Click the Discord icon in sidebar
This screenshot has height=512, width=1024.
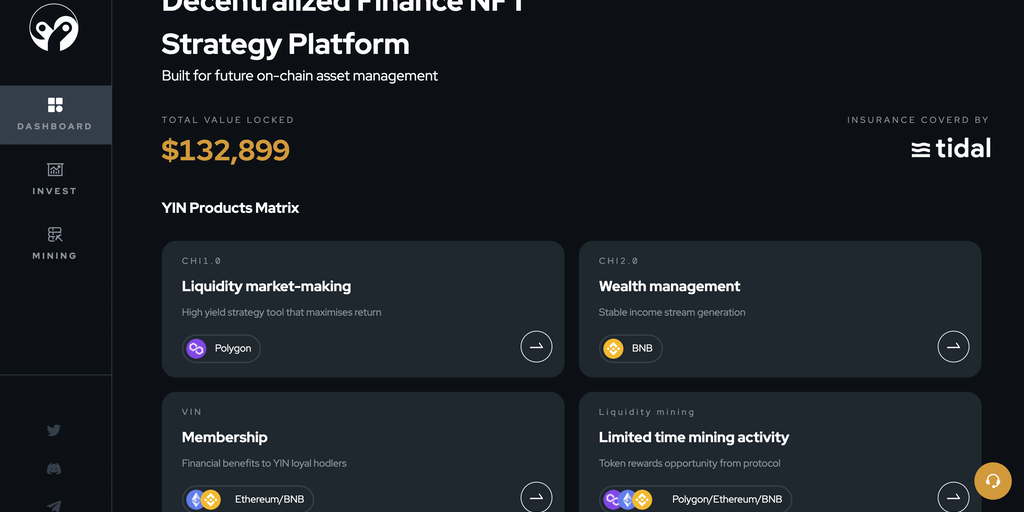(x=54, y=468)
